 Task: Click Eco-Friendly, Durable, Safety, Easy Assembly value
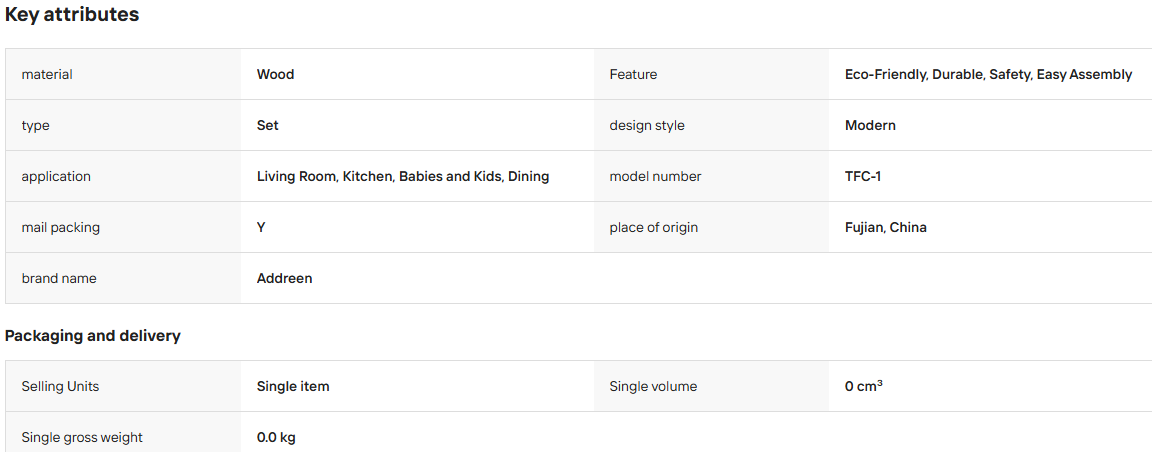click(x=988, y=74)
